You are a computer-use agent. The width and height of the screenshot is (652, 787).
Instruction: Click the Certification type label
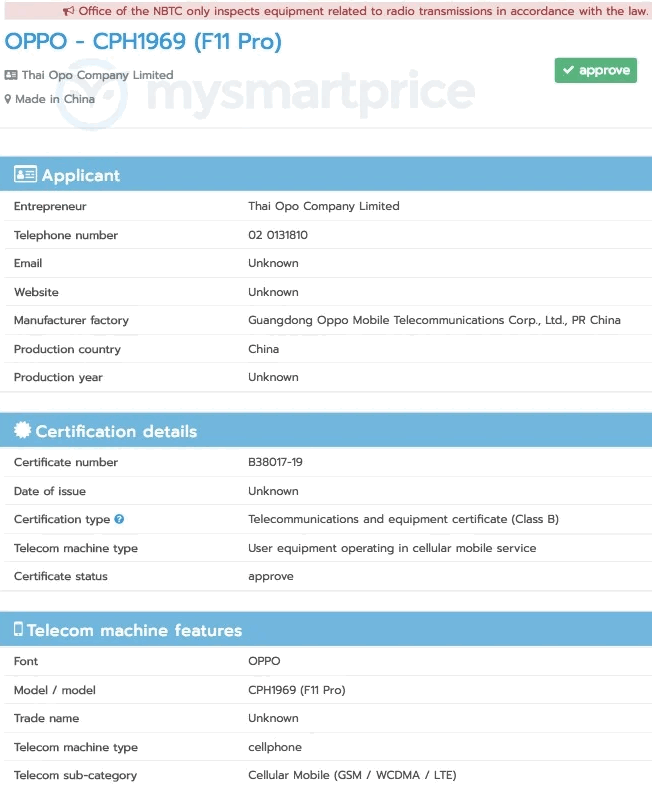(x=62, y=519)
